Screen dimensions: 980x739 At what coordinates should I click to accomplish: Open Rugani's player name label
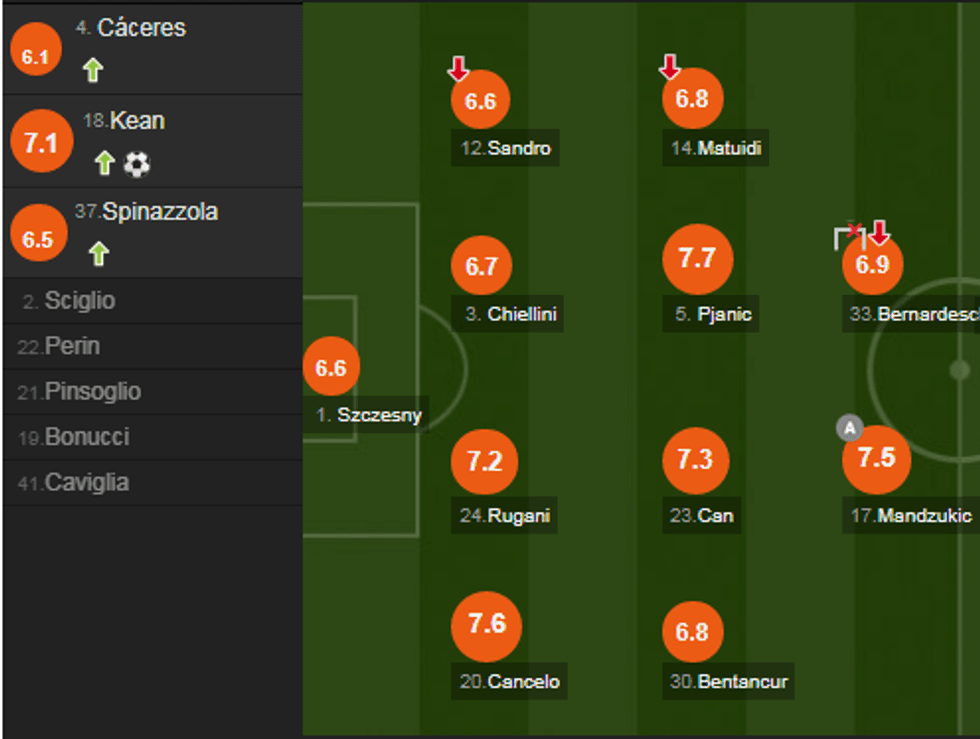507,516
